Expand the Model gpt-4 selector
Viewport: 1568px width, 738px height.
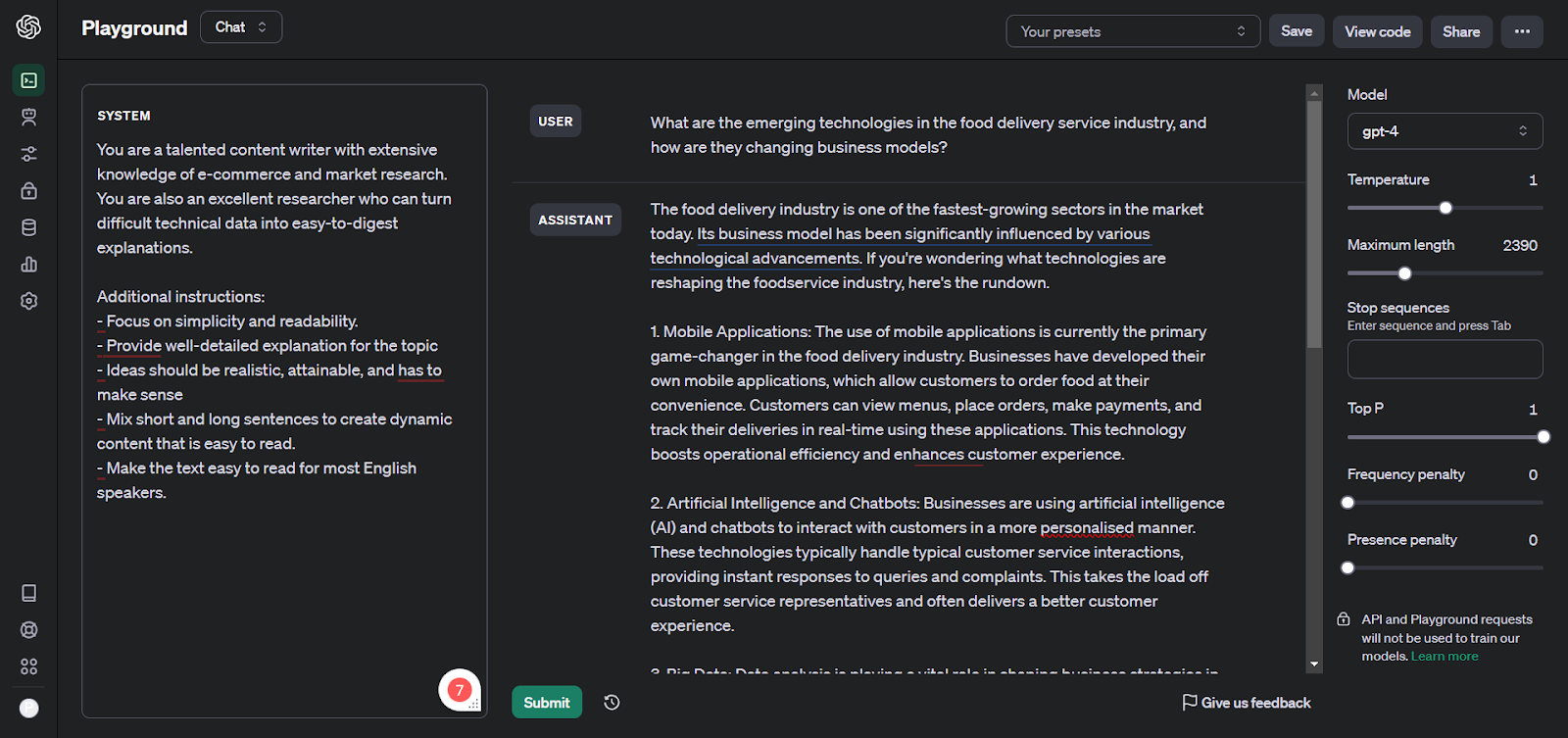[1445, 131]
